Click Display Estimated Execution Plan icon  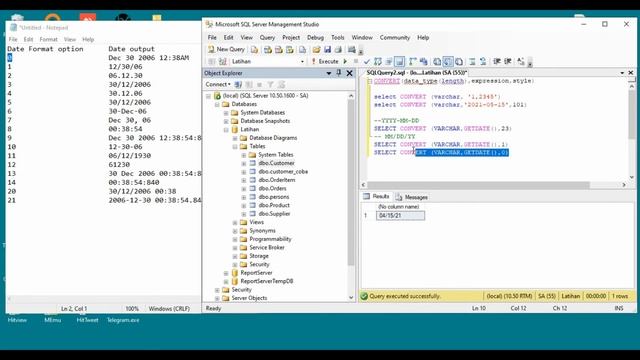pos(378,62)
